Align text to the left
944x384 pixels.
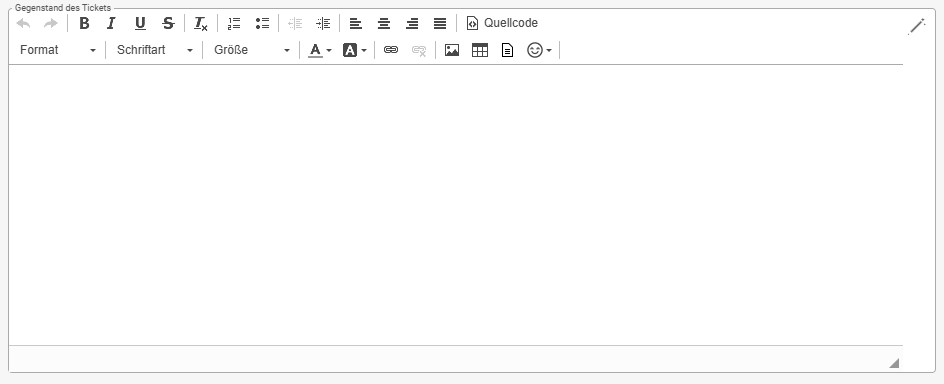pyautogui.click(x=356, y=23)
